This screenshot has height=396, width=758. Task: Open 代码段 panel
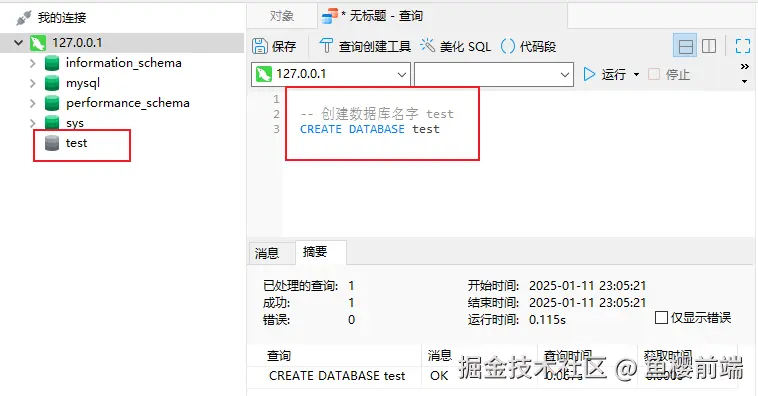pyautogui.click(x=528, y=46)
